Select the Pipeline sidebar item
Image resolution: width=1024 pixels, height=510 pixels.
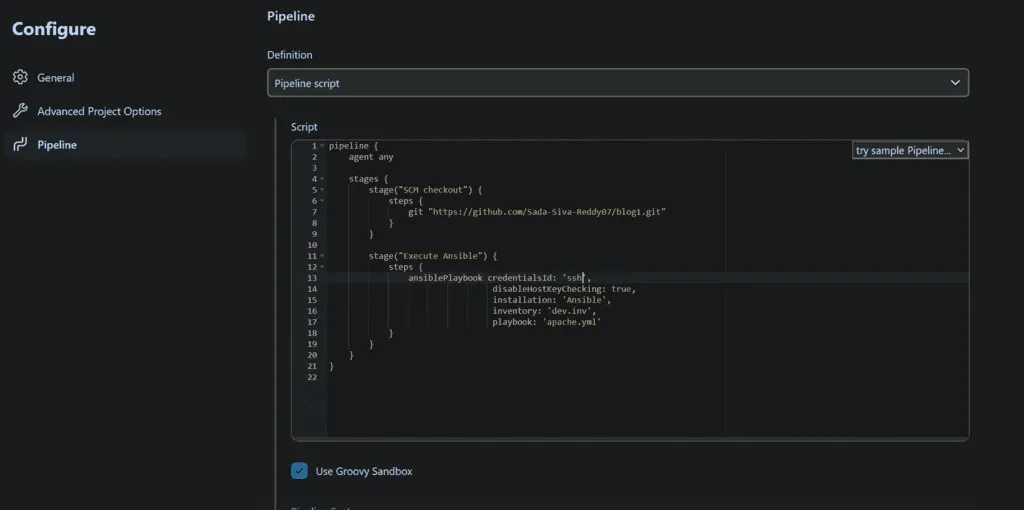click(124, 144)
